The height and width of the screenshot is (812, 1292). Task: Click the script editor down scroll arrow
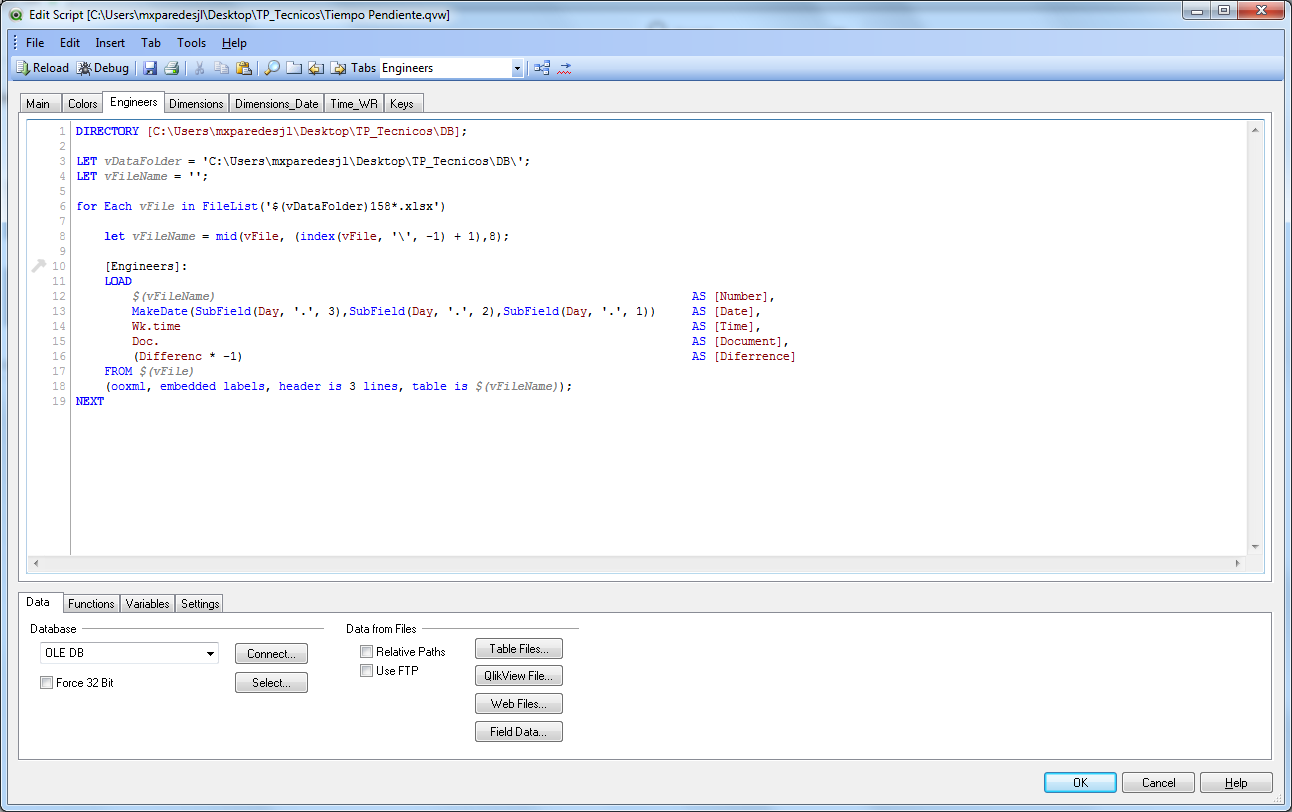point(1256,547)
